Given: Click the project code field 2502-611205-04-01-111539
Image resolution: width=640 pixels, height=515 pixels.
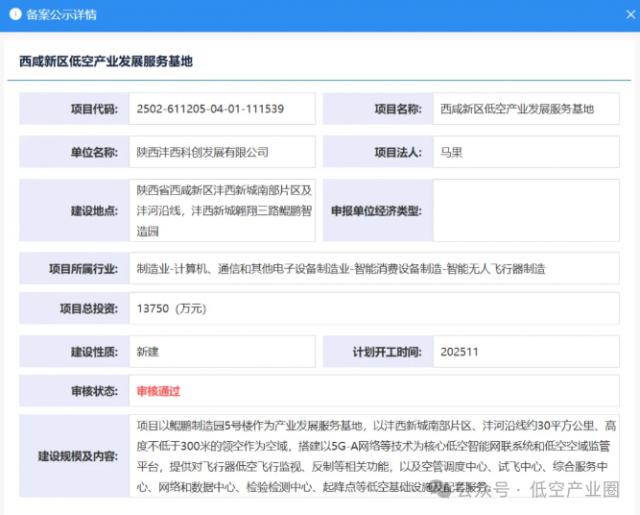Looking at the screenshot, I should [x=222, y=108].
